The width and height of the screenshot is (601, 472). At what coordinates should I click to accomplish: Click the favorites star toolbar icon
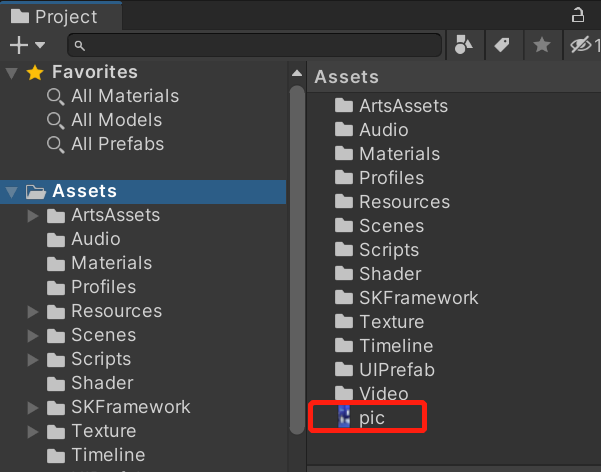click(x=541, y=44)
